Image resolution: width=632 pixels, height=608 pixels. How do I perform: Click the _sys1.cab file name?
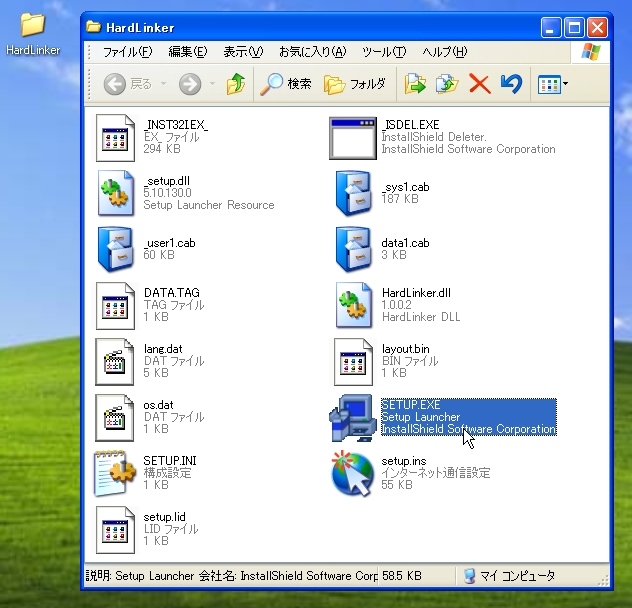(x=405, y=187)
